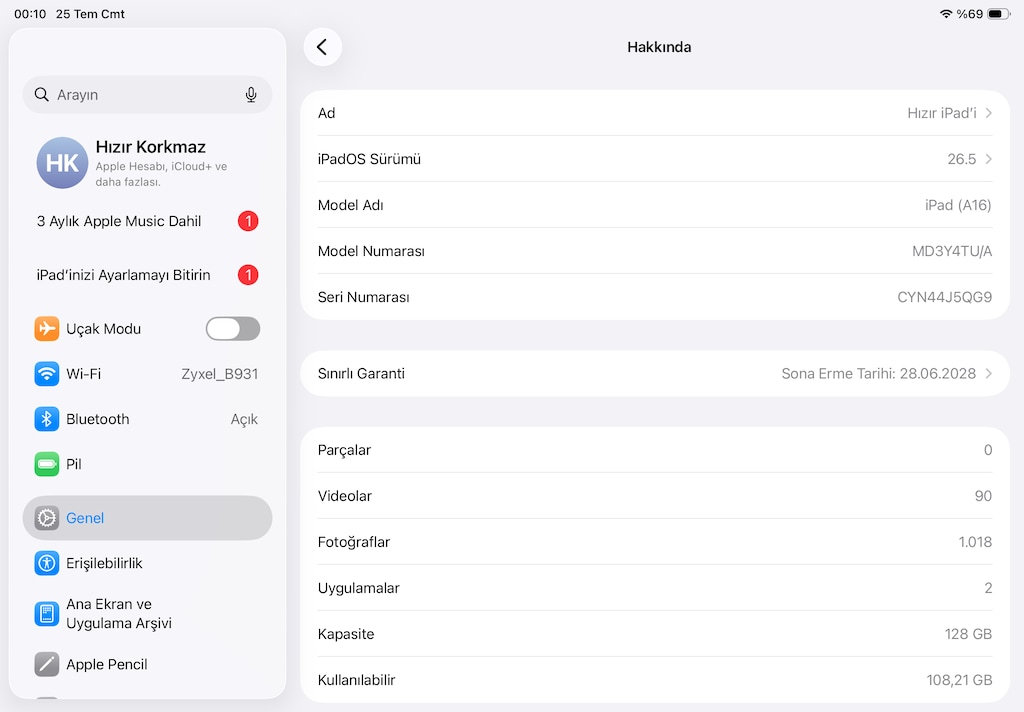Tap the Arayın search field

pyautogui.click(x=148, y=95)
